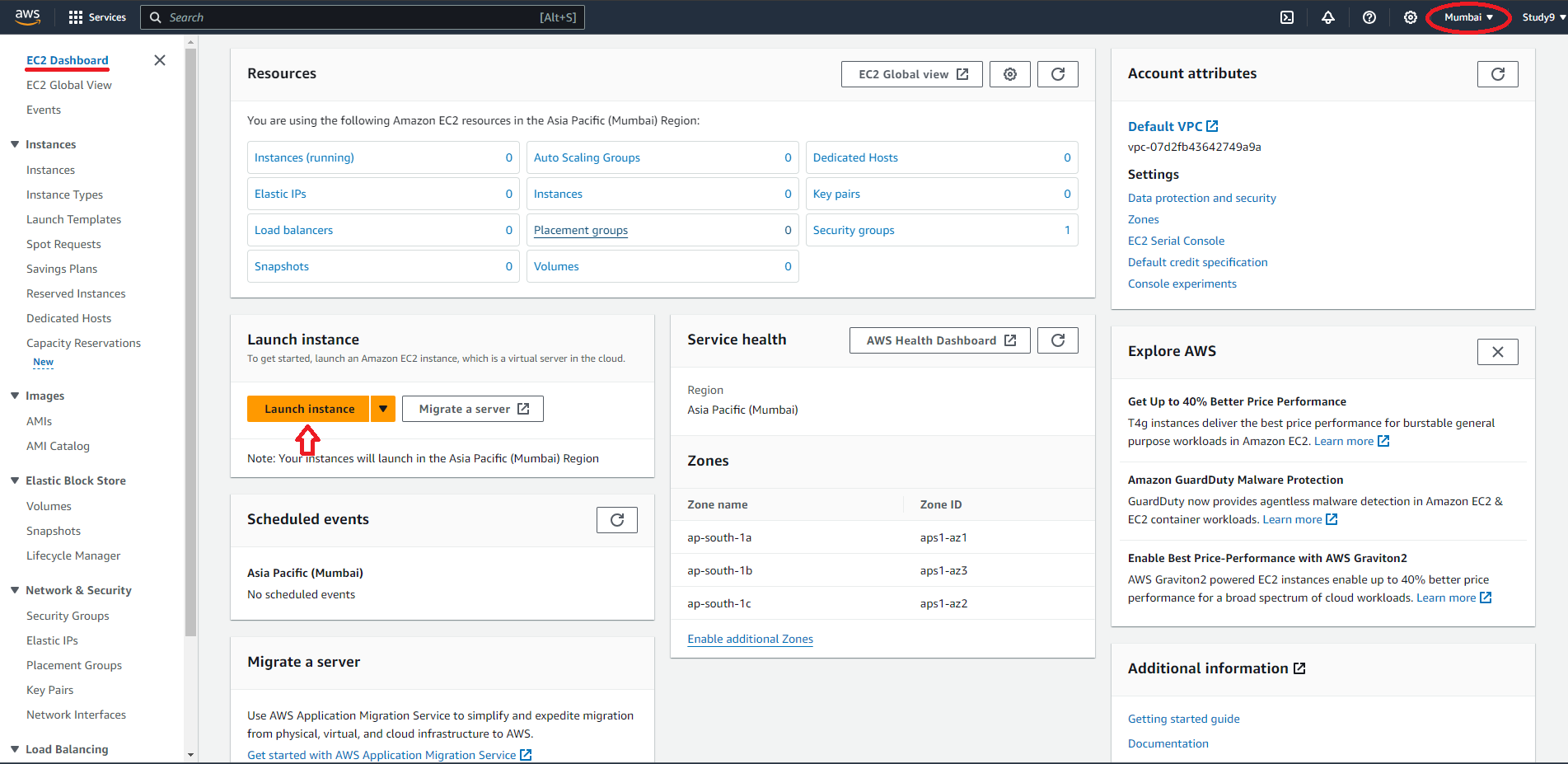
Task: Close the EC2 navigation sidebar
Action: click(160, 60)
